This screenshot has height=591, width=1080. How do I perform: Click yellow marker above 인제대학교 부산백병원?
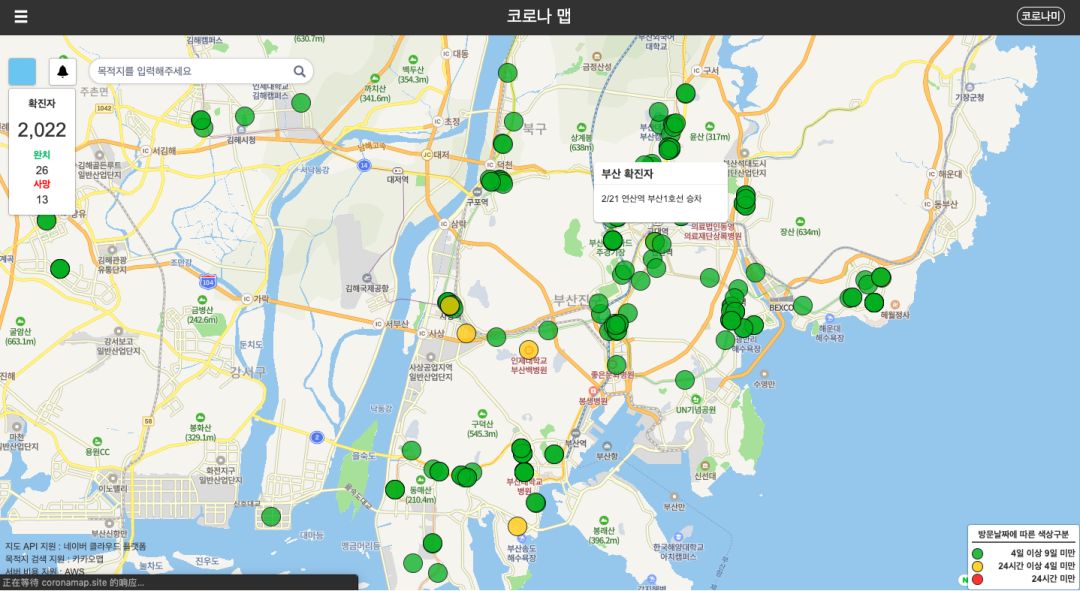528,350
